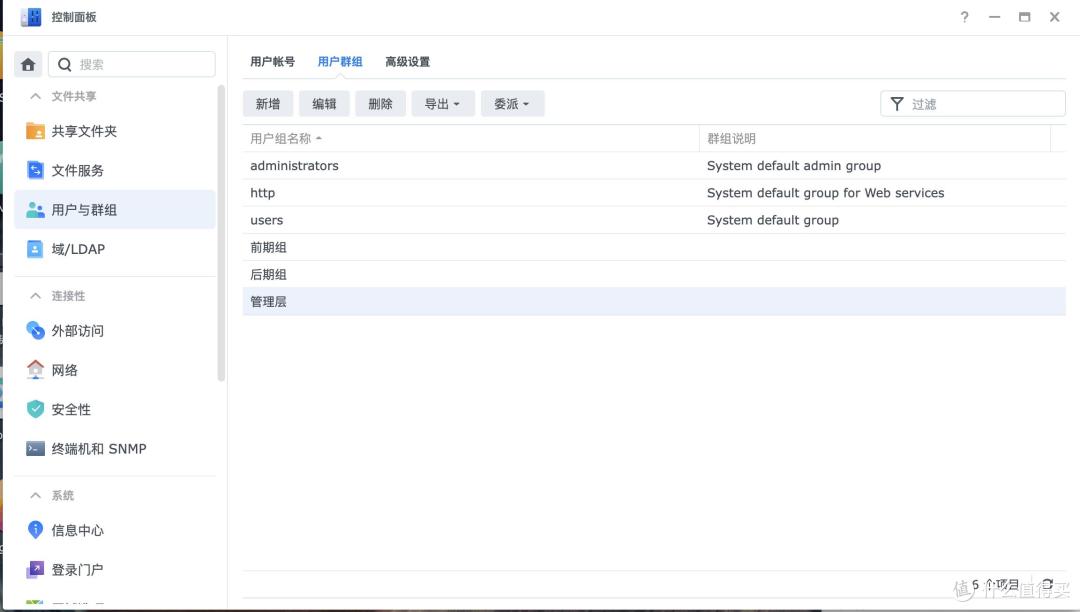
Task: Select the 前期组 group row
Action: pyautogui.click(x=654, y=247)
